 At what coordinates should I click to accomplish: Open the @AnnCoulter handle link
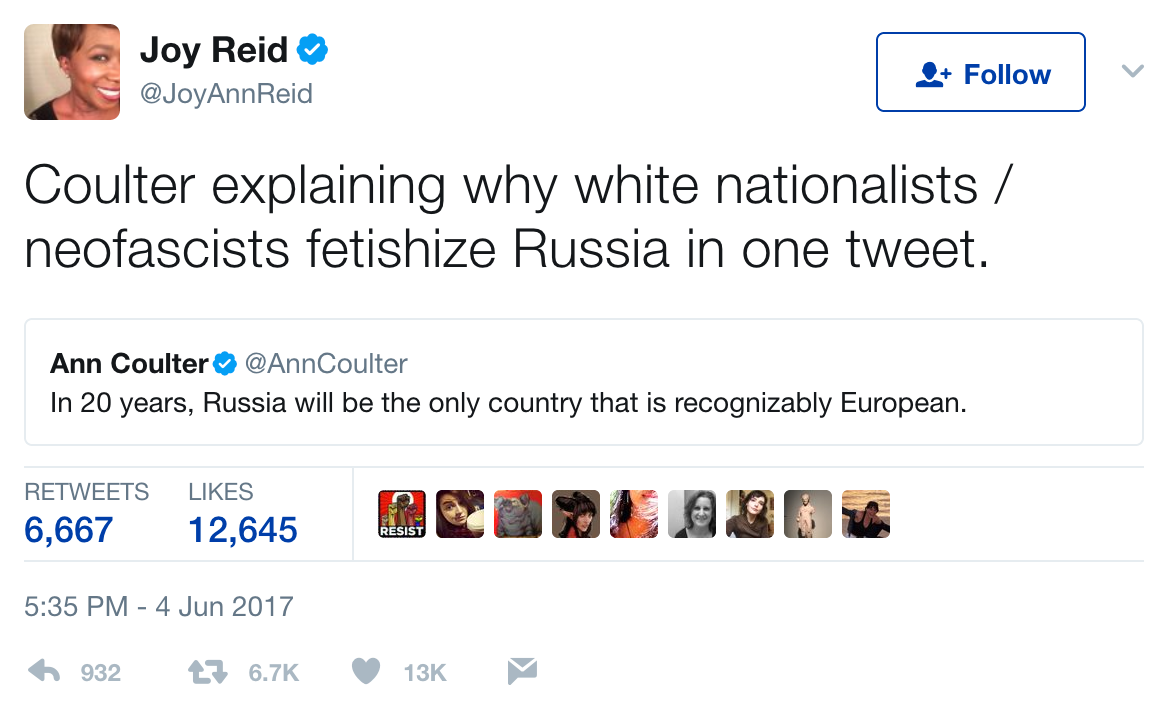tap(326, 364)
